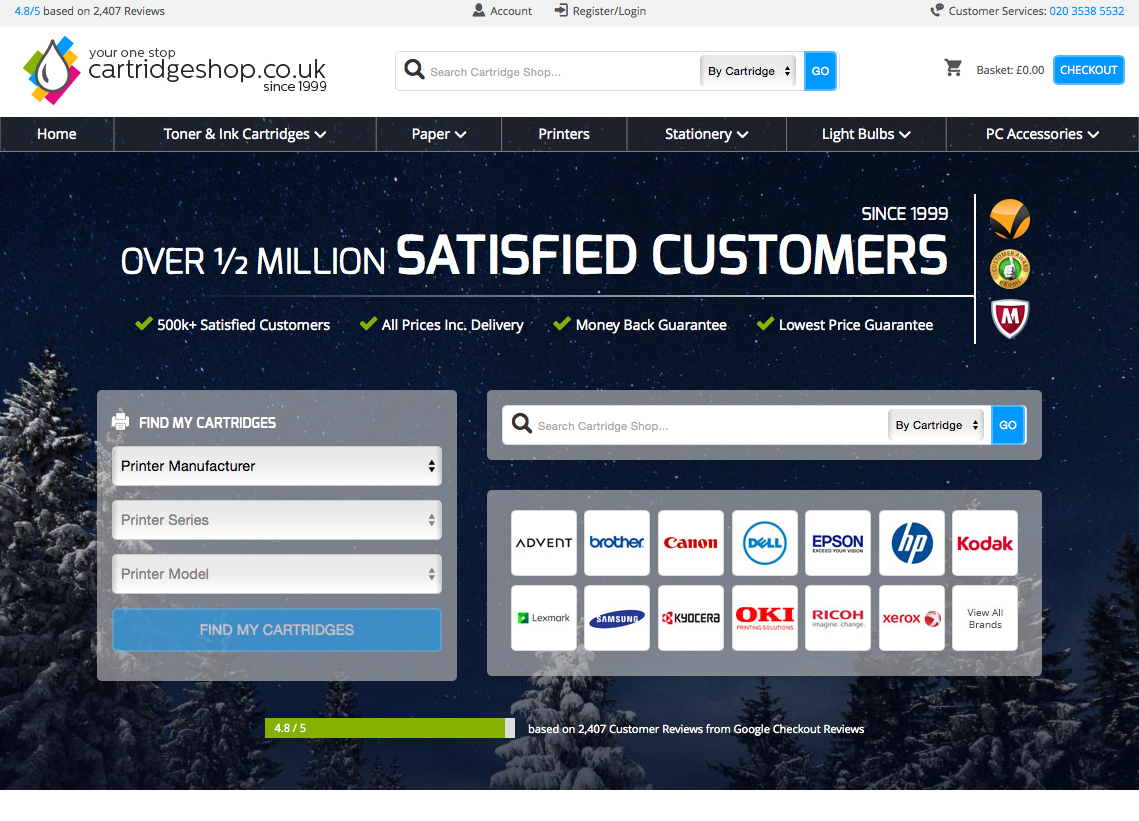
Task: Expand the header By Cartridge selector
Action: pyautogui.click(x=749, y=71)
